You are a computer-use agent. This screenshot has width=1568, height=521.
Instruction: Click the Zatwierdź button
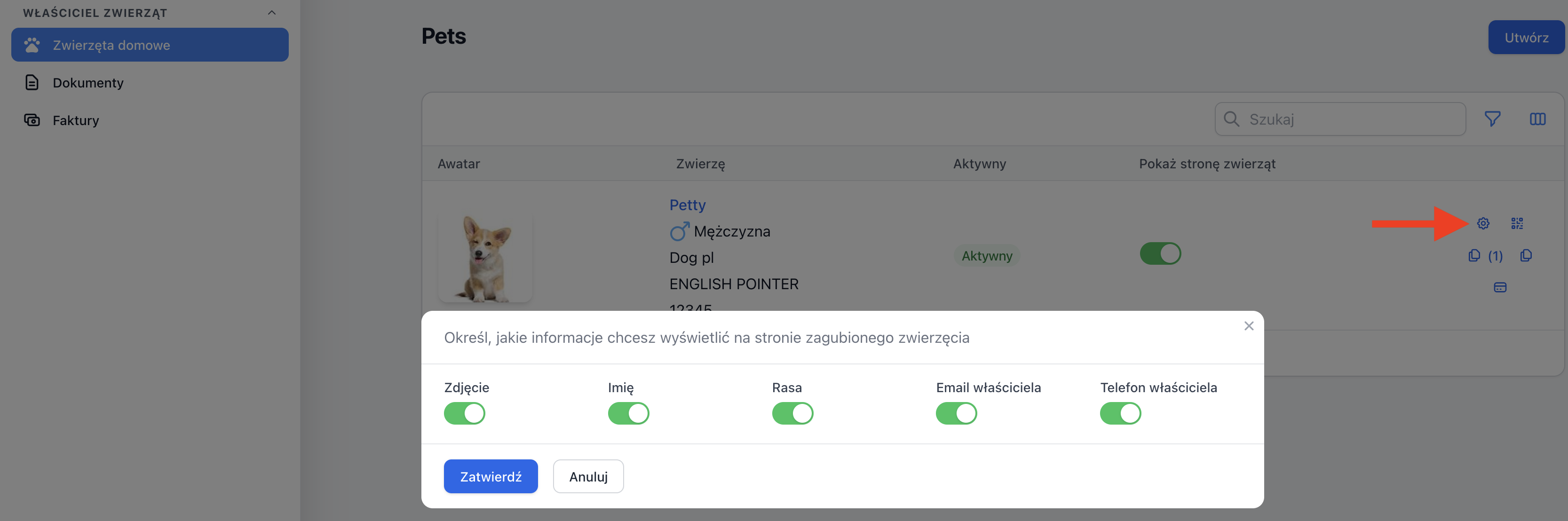(x=491, y=476)
